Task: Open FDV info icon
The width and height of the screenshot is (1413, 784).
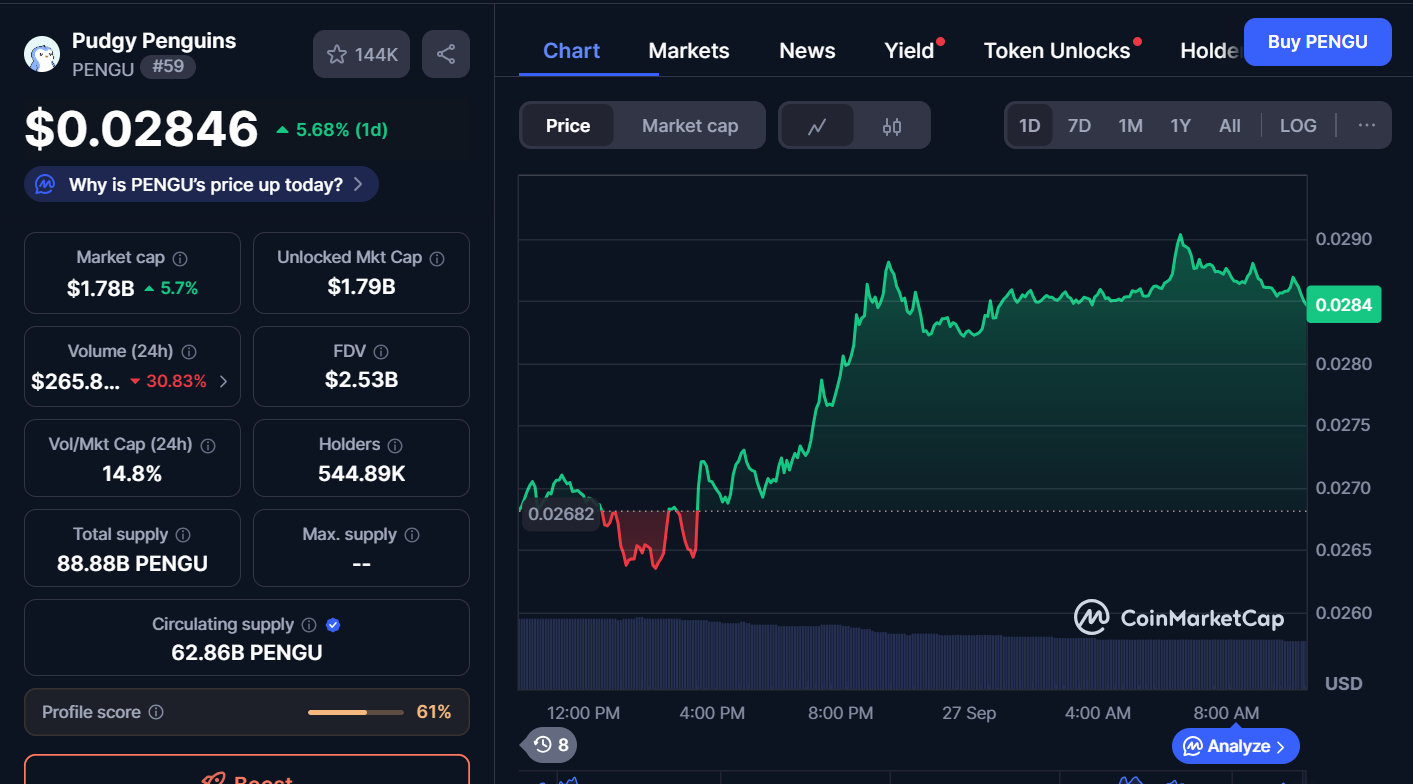Action: click(x=381, y=352)
